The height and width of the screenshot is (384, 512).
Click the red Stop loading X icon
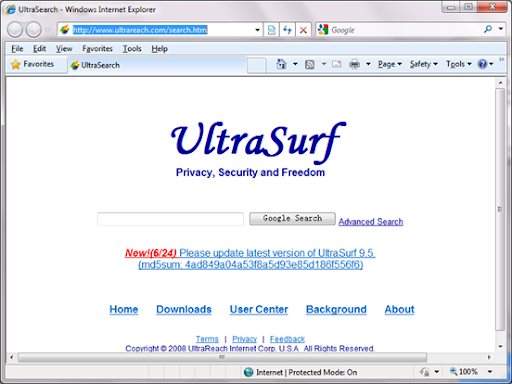[x=303, y=30]
